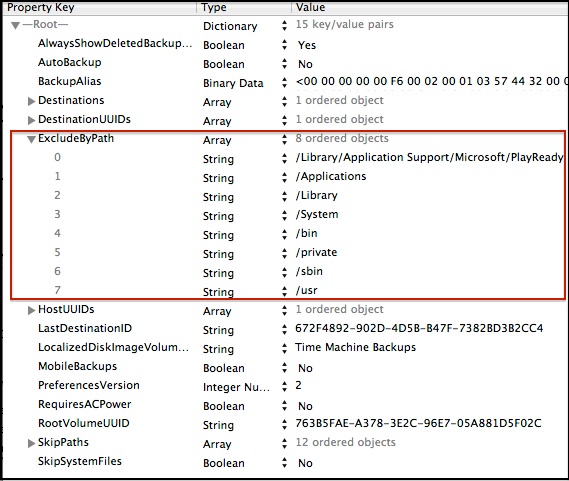Image resolution: width=569 pixels, height=481 pixels.
Task: Open type stepper for AutoBackup row
Action: pyautogui.click(x=284, y=64)
